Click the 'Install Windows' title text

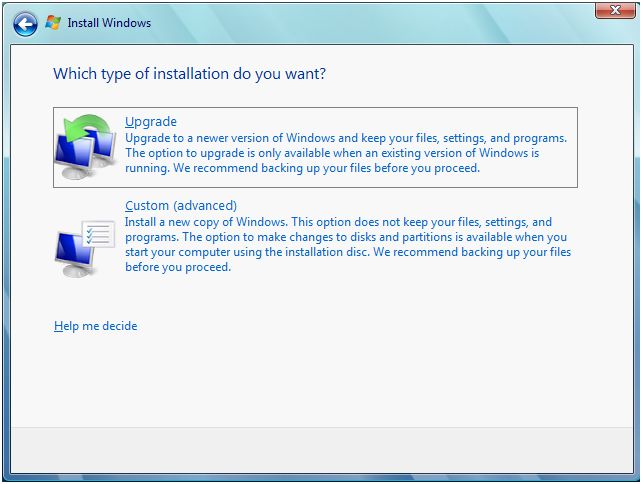click(x=109, y=23)
